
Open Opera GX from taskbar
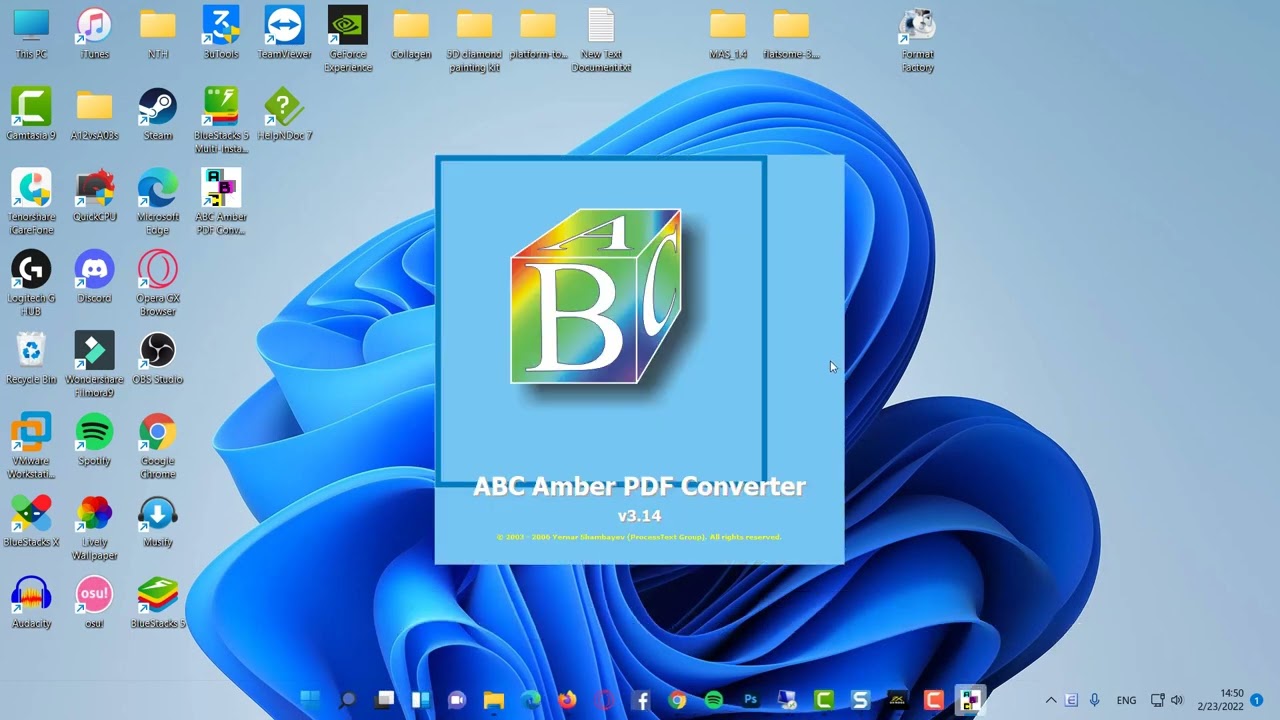point(604,700)
